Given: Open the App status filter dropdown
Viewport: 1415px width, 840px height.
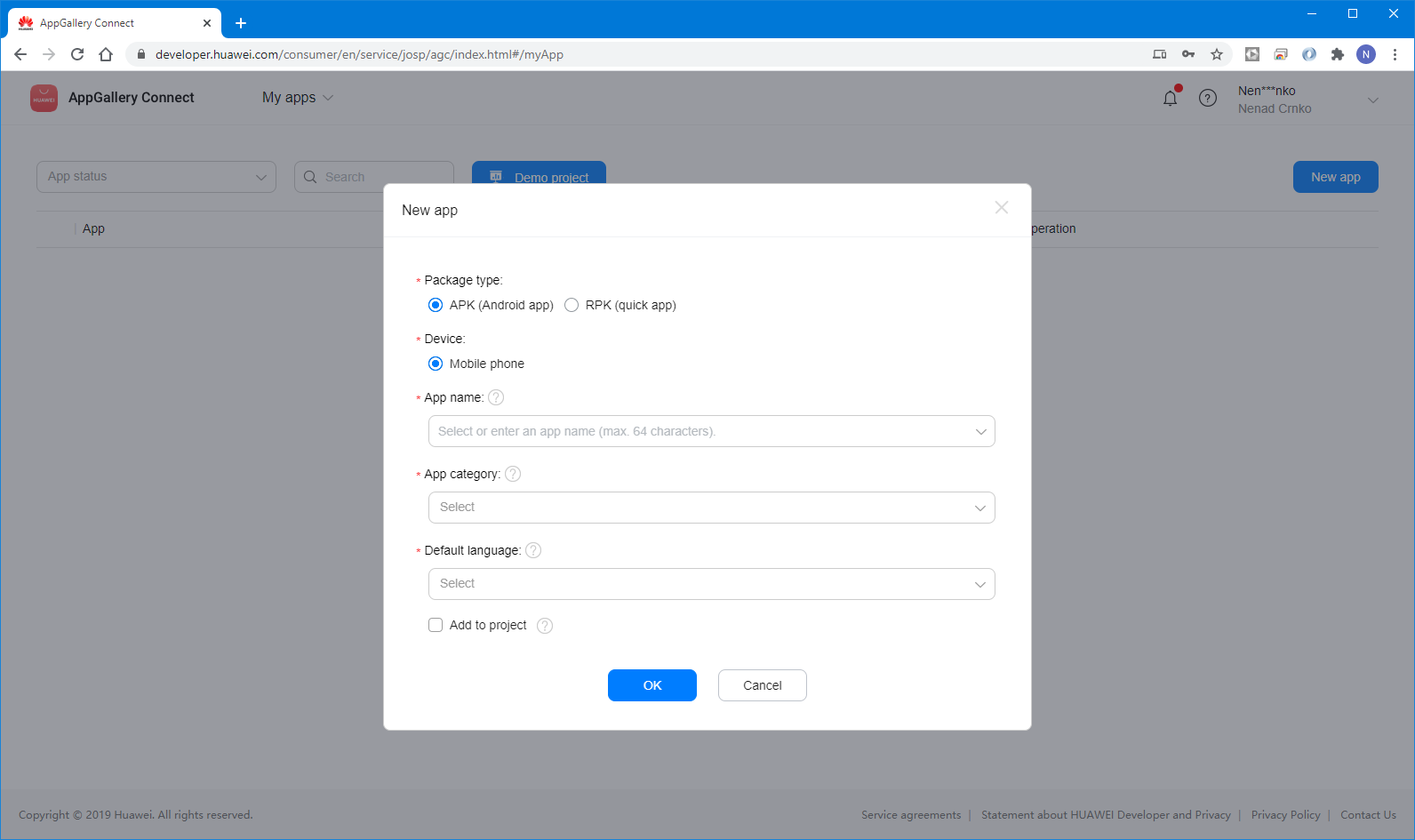Looking at the screenshot, I should (156, 177).
